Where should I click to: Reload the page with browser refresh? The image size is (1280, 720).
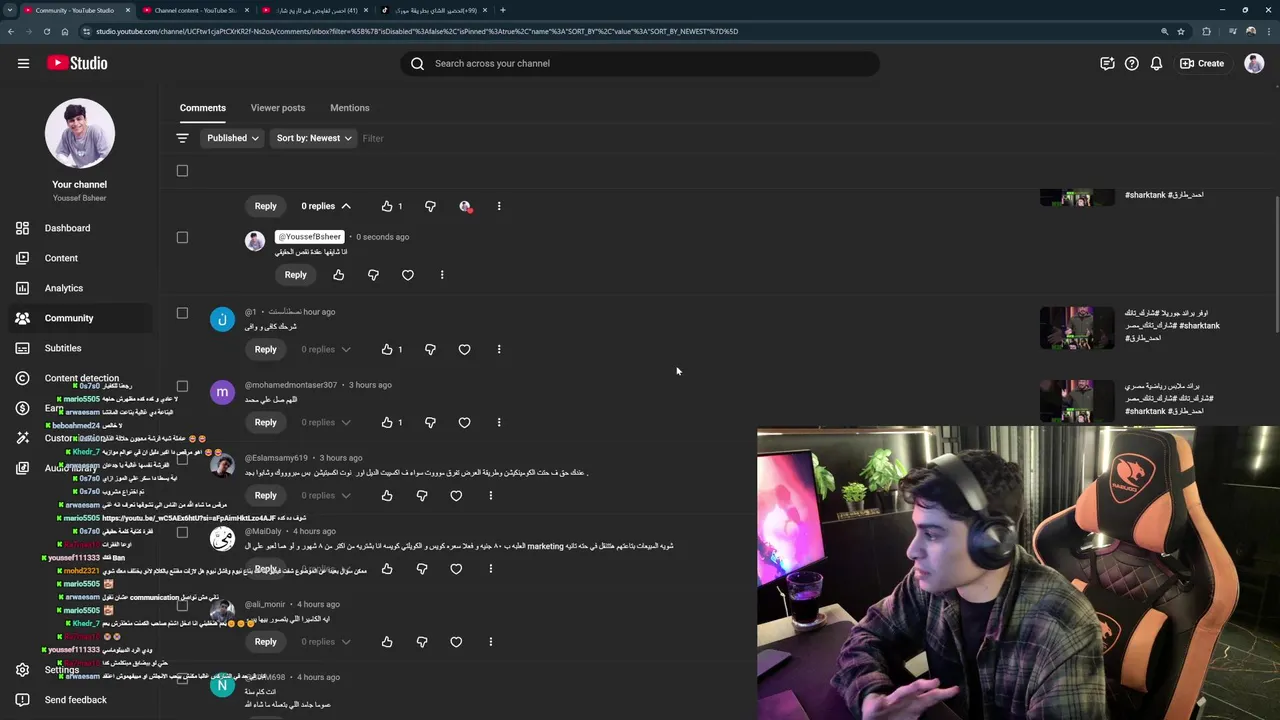[x=46, y=31]
